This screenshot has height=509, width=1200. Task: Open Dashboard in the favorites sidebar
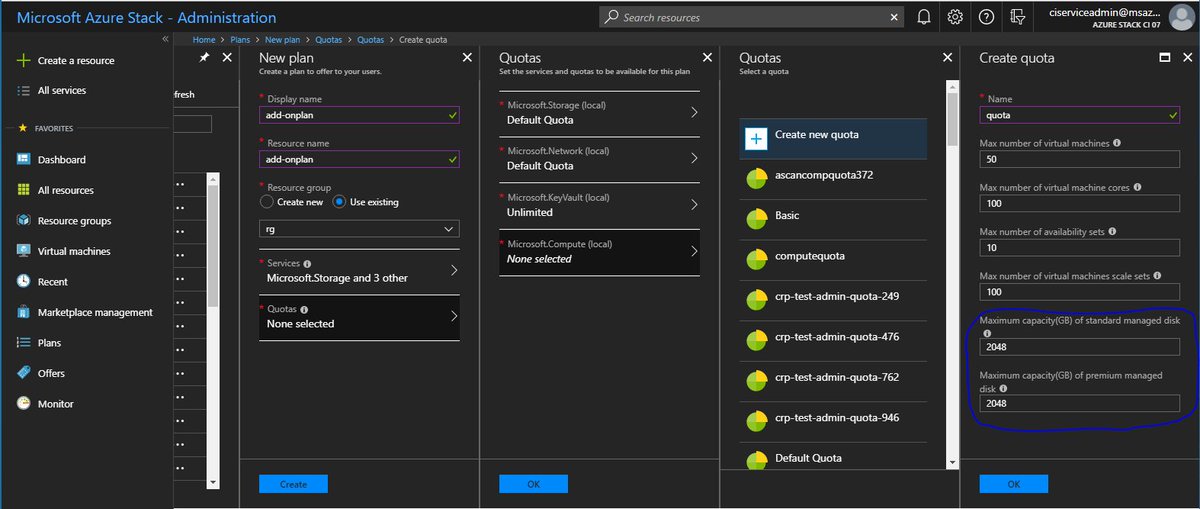click(61, 159)
